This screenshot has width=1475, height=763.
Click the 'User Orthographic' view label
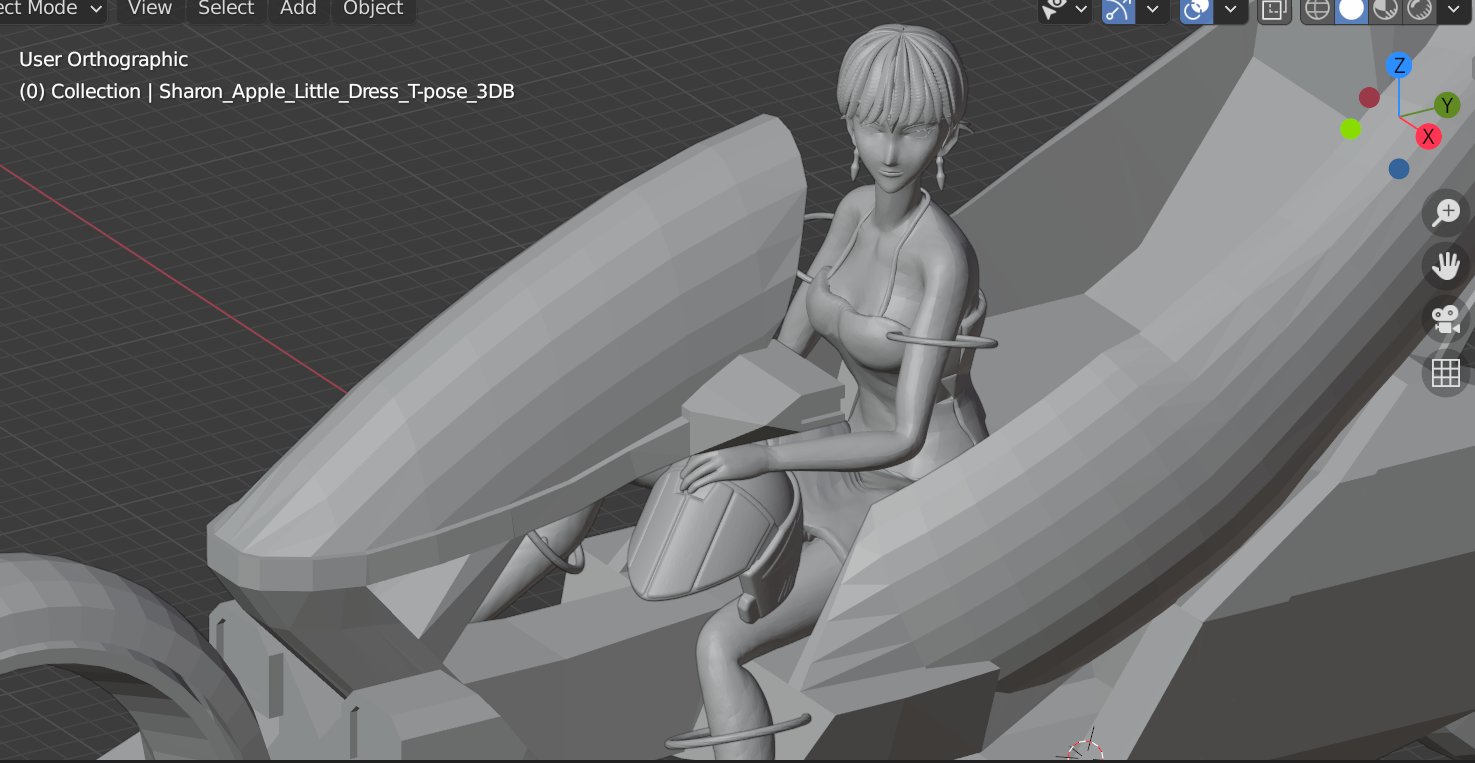pyautogui.click(x=104, y=60)
